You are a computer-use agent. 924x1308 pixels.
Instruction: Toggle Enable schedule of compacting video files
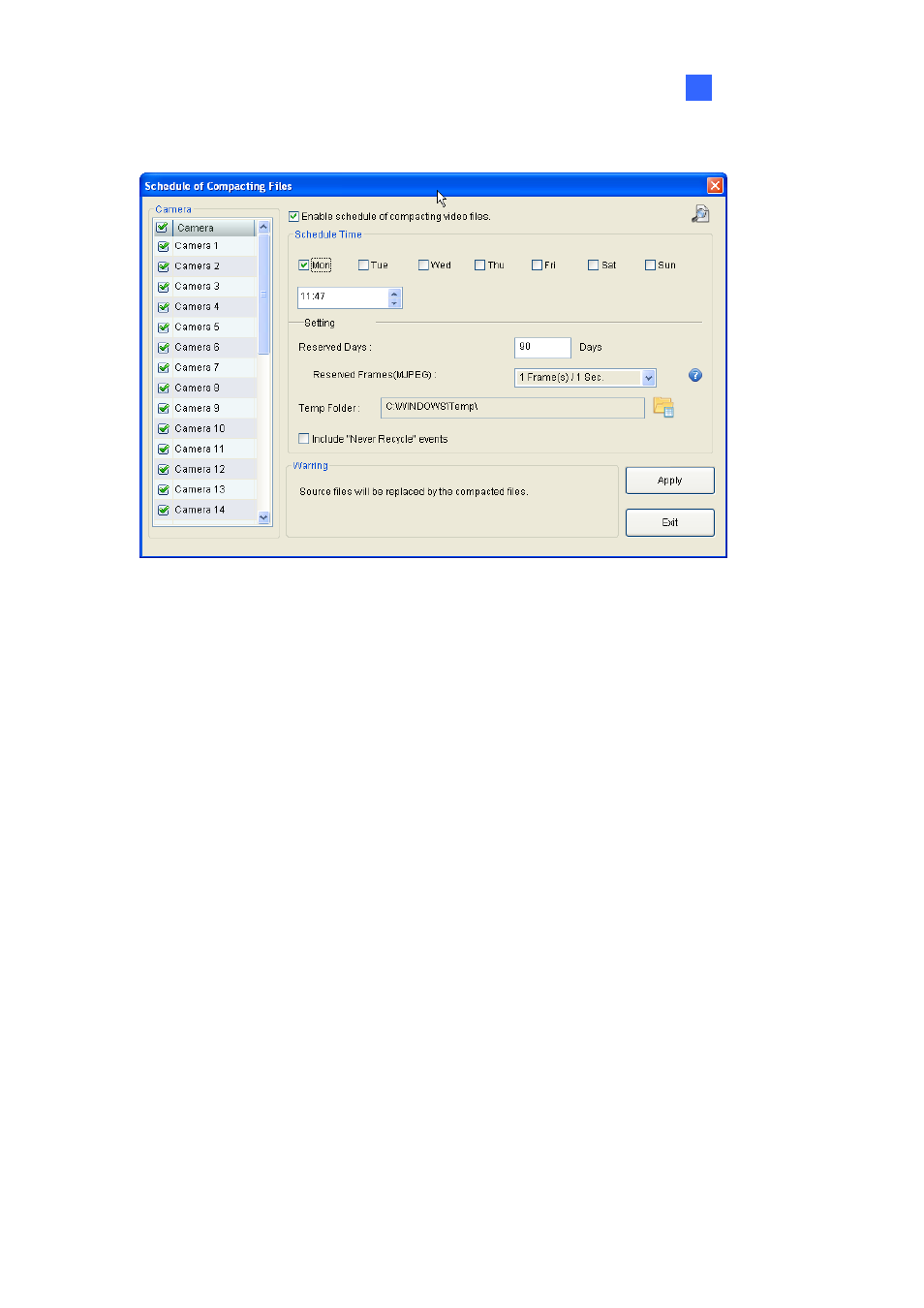pos(293,217)
